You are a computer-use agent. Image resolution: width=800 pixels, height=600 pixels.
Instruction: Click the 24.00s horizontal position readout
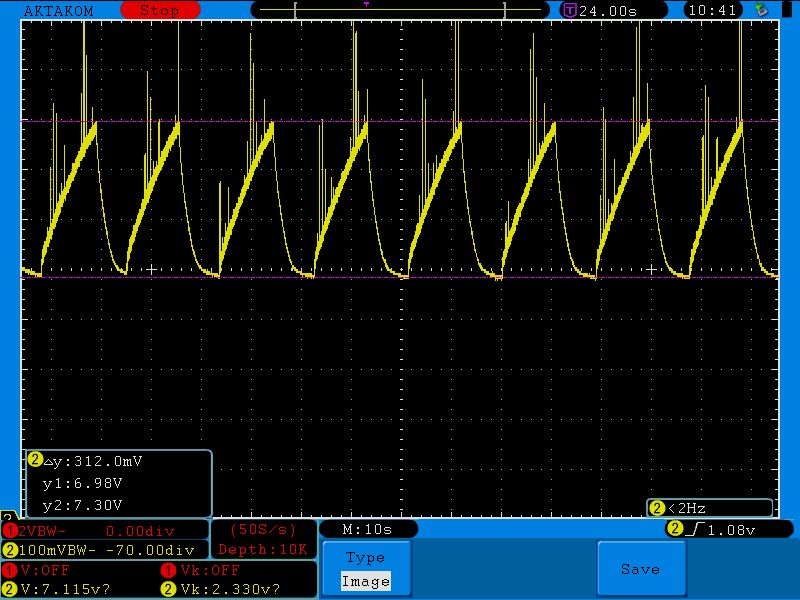pos(608,11)
